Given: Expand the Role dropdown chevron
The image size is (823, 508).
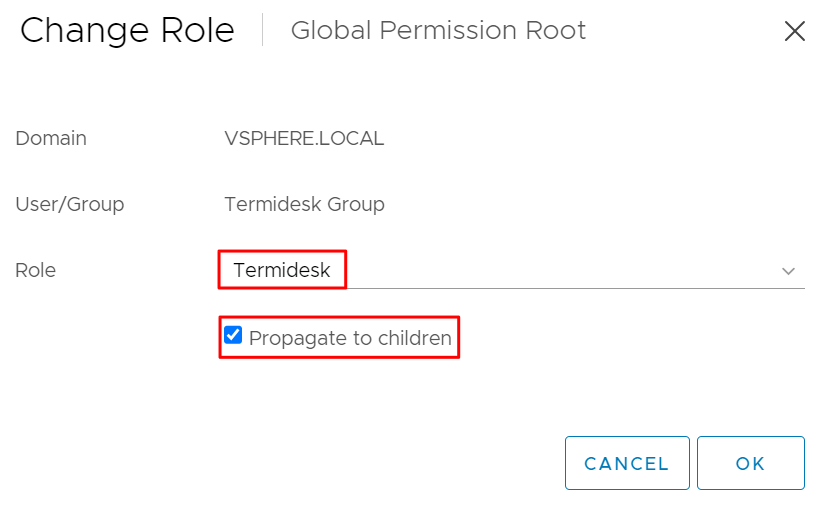Looking at the screenshot, I should click(788, 271).
